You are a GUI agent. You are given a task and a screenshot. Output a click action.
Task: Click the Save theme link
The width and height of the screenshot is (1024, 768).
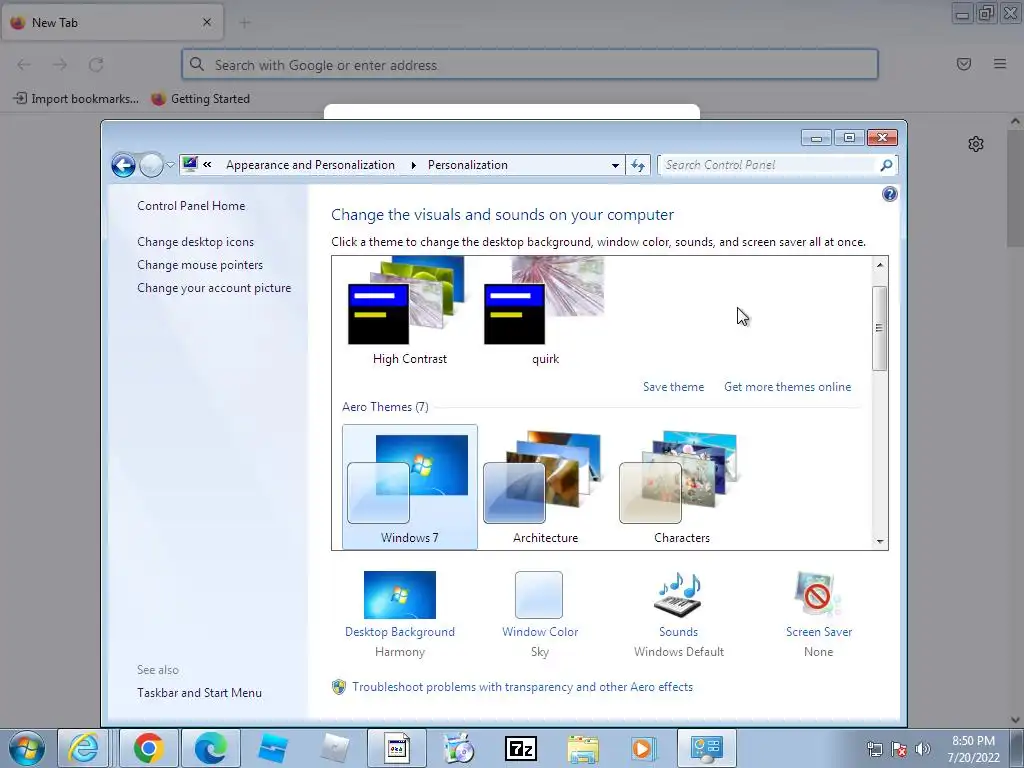coord(673,387)
